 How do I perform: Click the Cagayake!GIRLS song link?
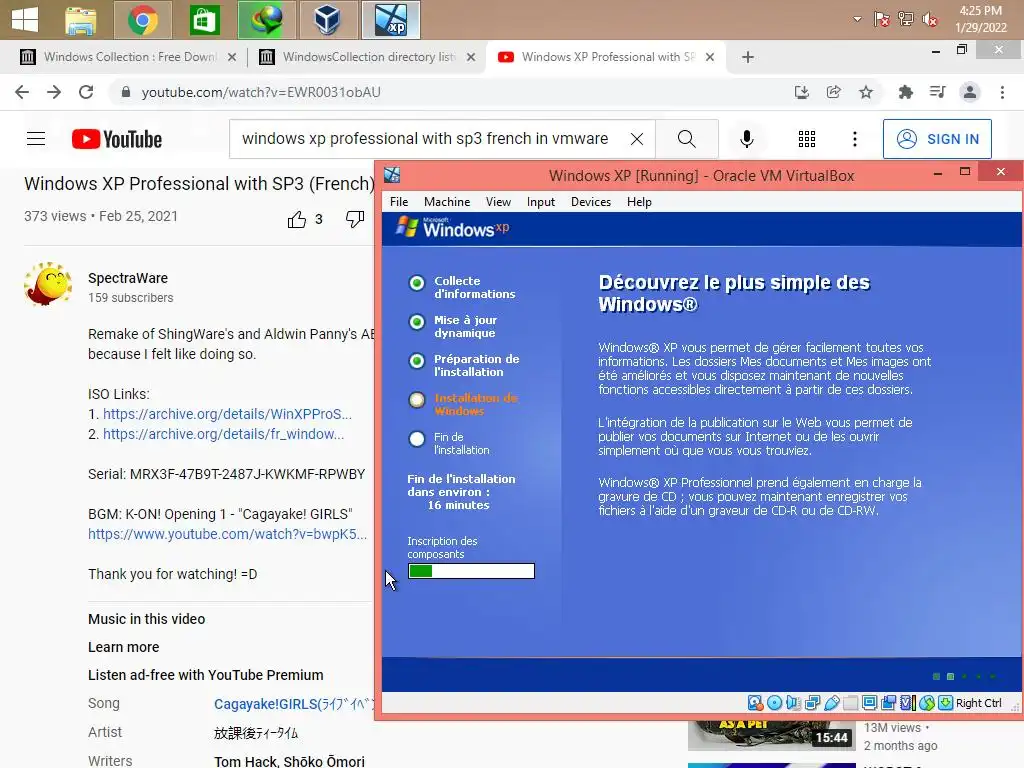pos(295,704)
